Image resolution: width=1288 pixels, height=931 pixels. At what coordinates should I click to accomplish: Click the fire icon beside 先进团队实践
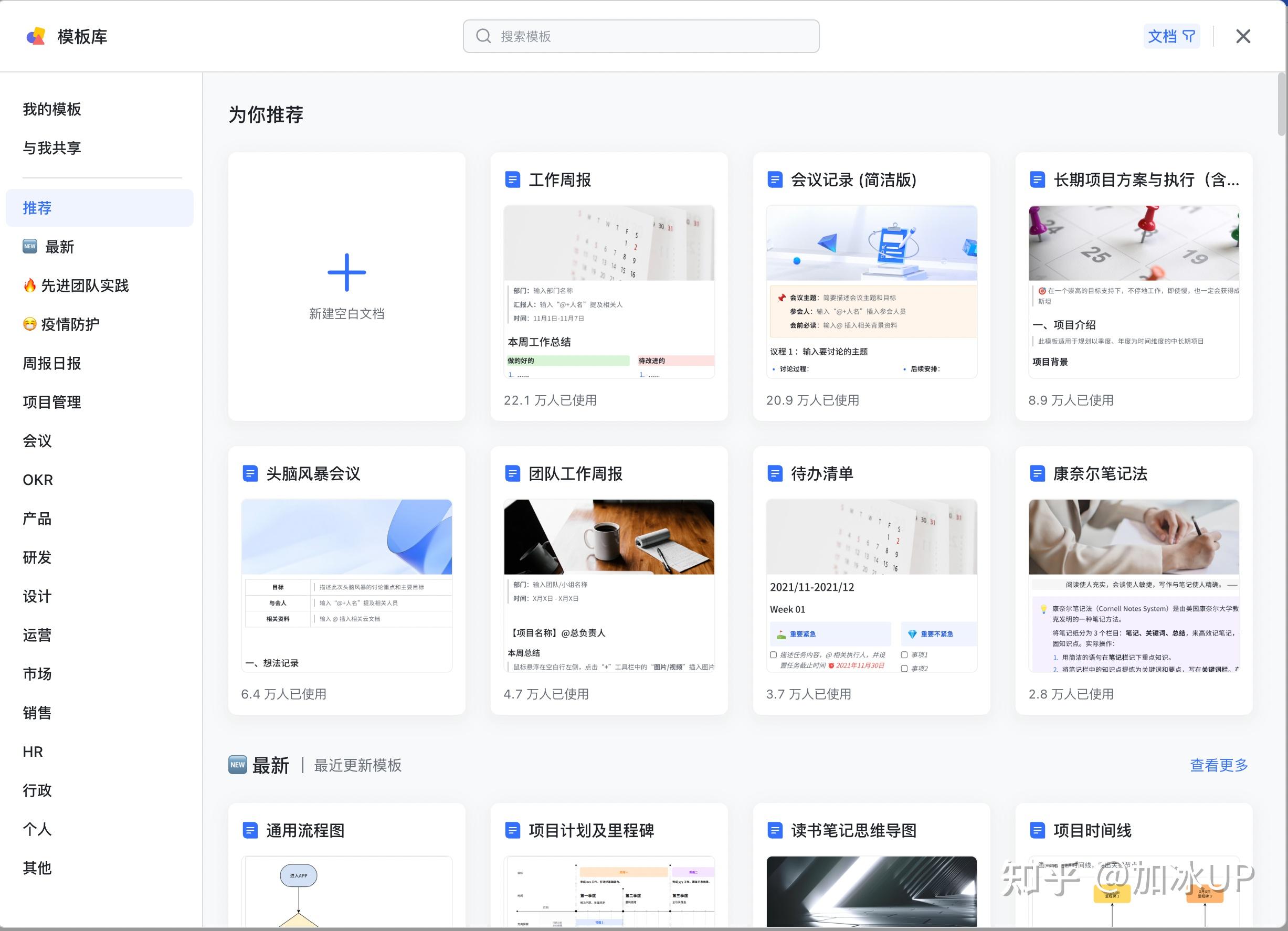(x=30, y=285)
